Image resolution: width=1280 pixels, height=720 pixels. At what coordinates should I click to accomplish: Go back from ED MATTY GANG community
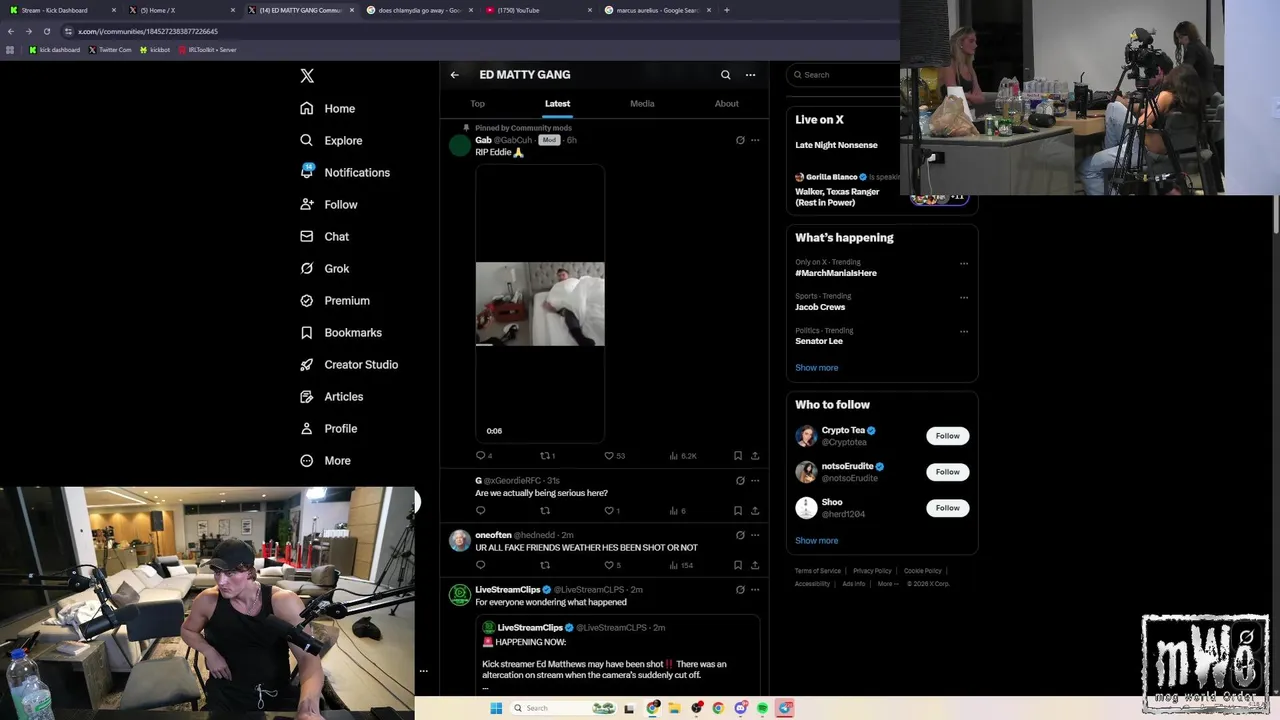pyautogui.click(x=454, y=75)
